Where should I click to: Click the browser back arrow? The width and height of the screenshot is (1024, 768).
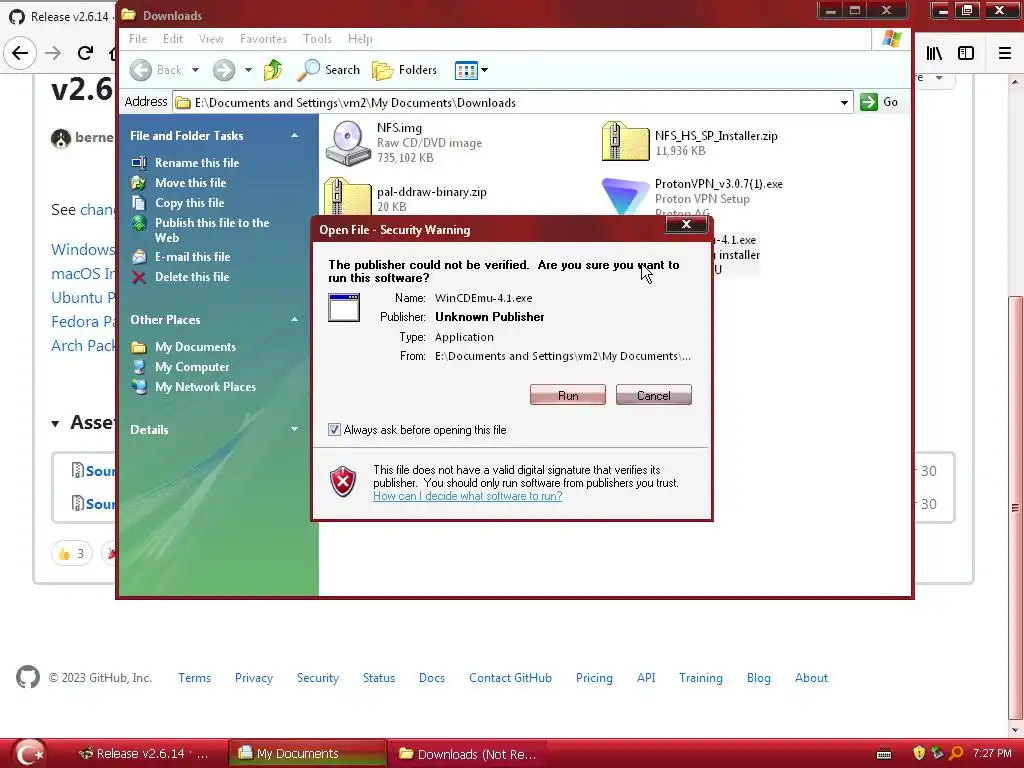[x=20, y=53]
